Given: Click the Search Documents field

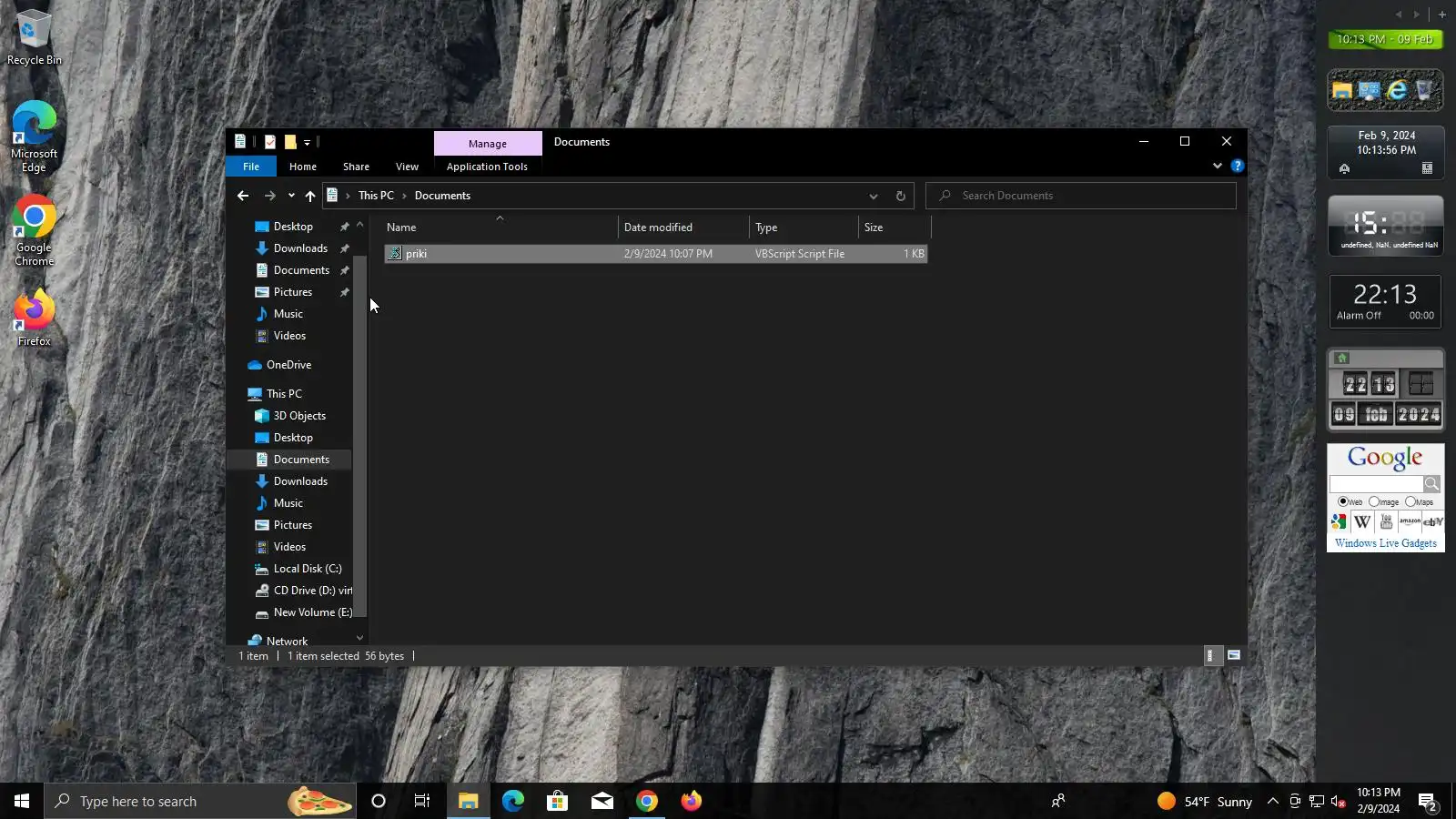Looking at the screenshot, I should (1081, 196).
